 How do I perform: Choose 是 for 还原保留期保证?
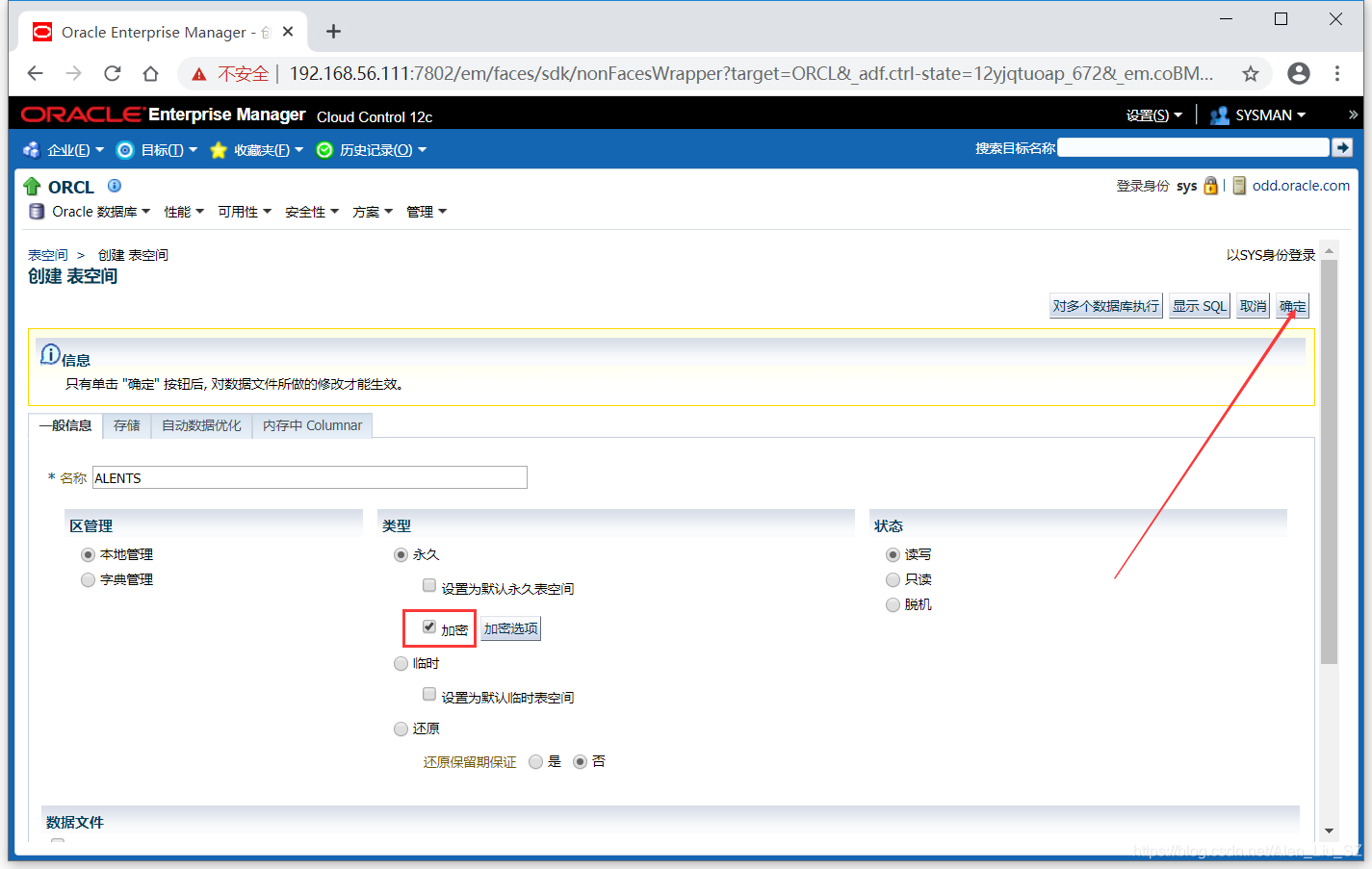pos(535,762)
